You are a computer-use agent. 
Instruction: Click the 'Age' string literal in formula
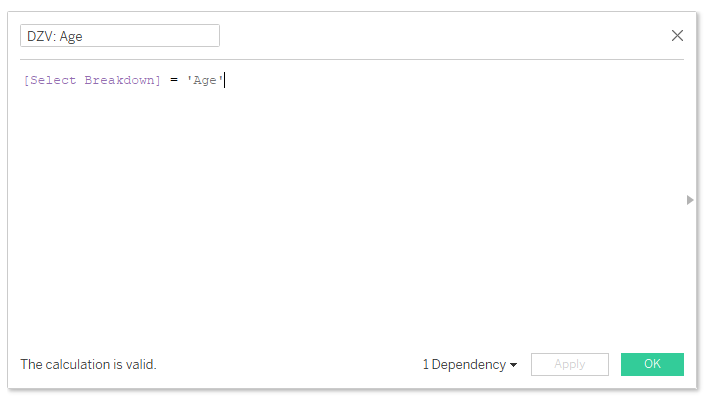click(x=205, y=80)
